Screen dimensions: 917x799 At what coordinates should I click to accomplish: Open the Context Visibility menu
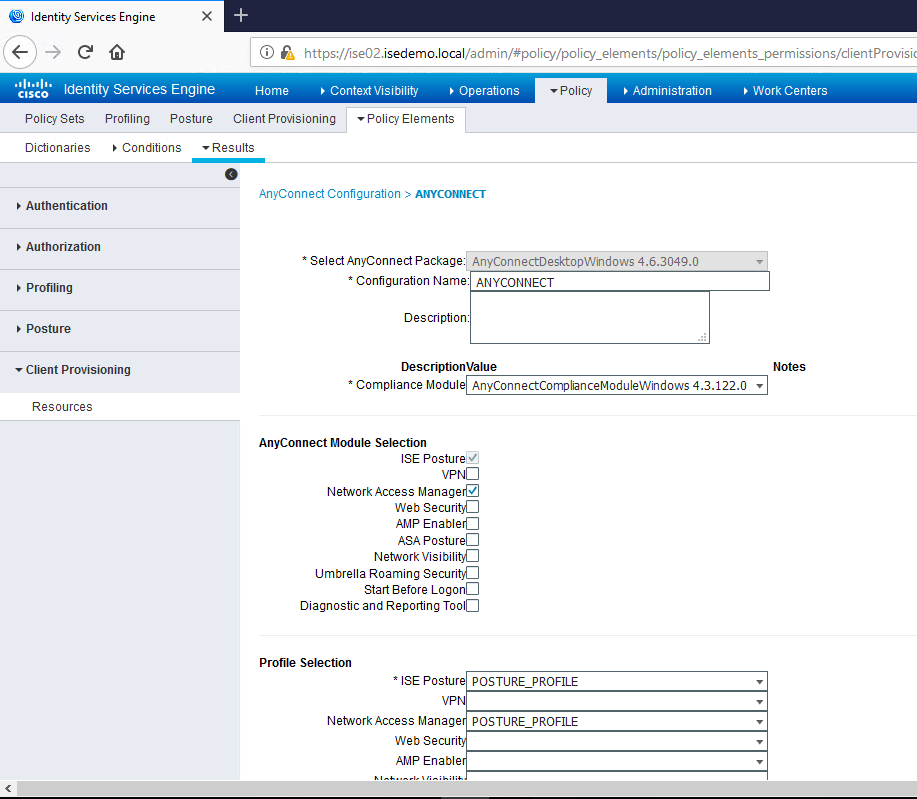pos(370,91)
